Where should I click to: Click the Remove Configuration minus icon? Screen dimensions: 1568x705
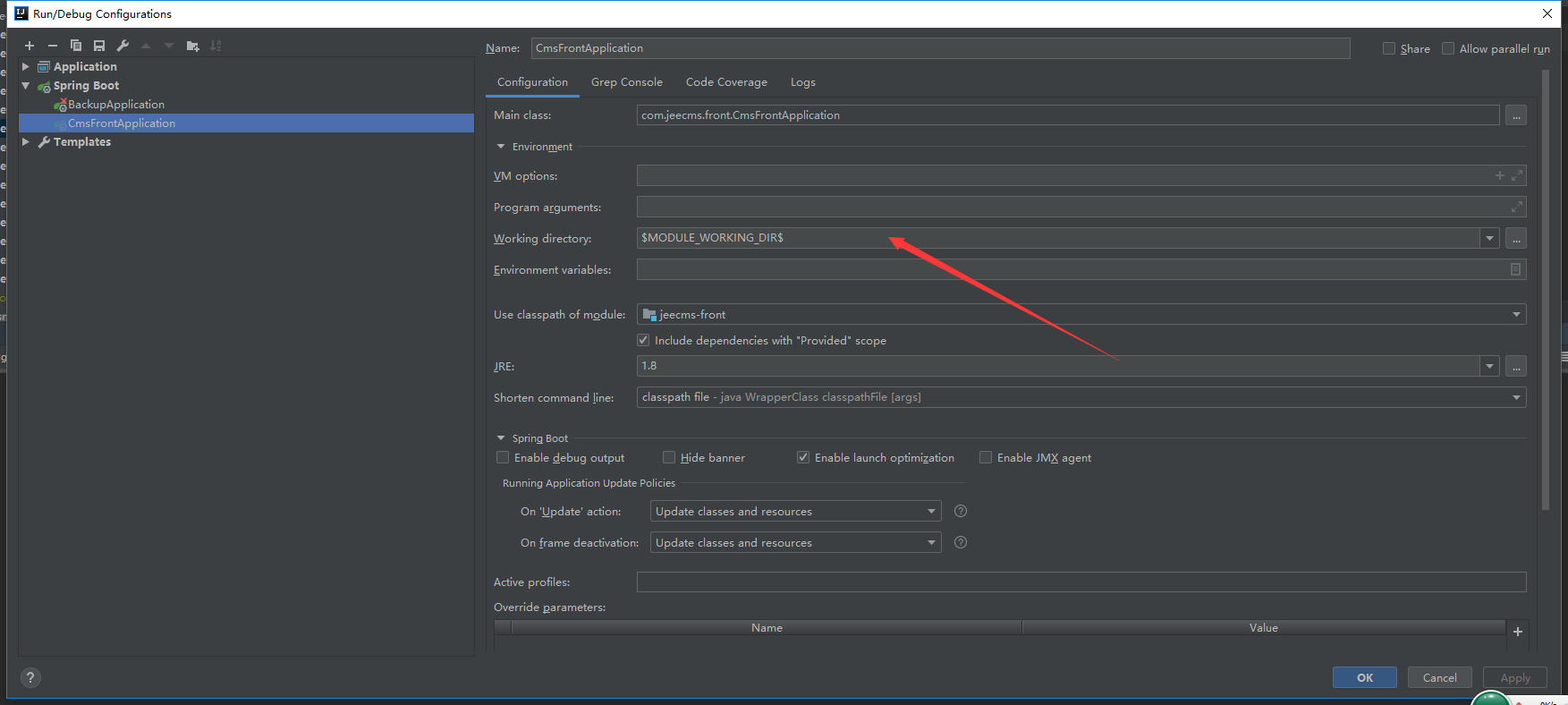(x=53, y=46)
